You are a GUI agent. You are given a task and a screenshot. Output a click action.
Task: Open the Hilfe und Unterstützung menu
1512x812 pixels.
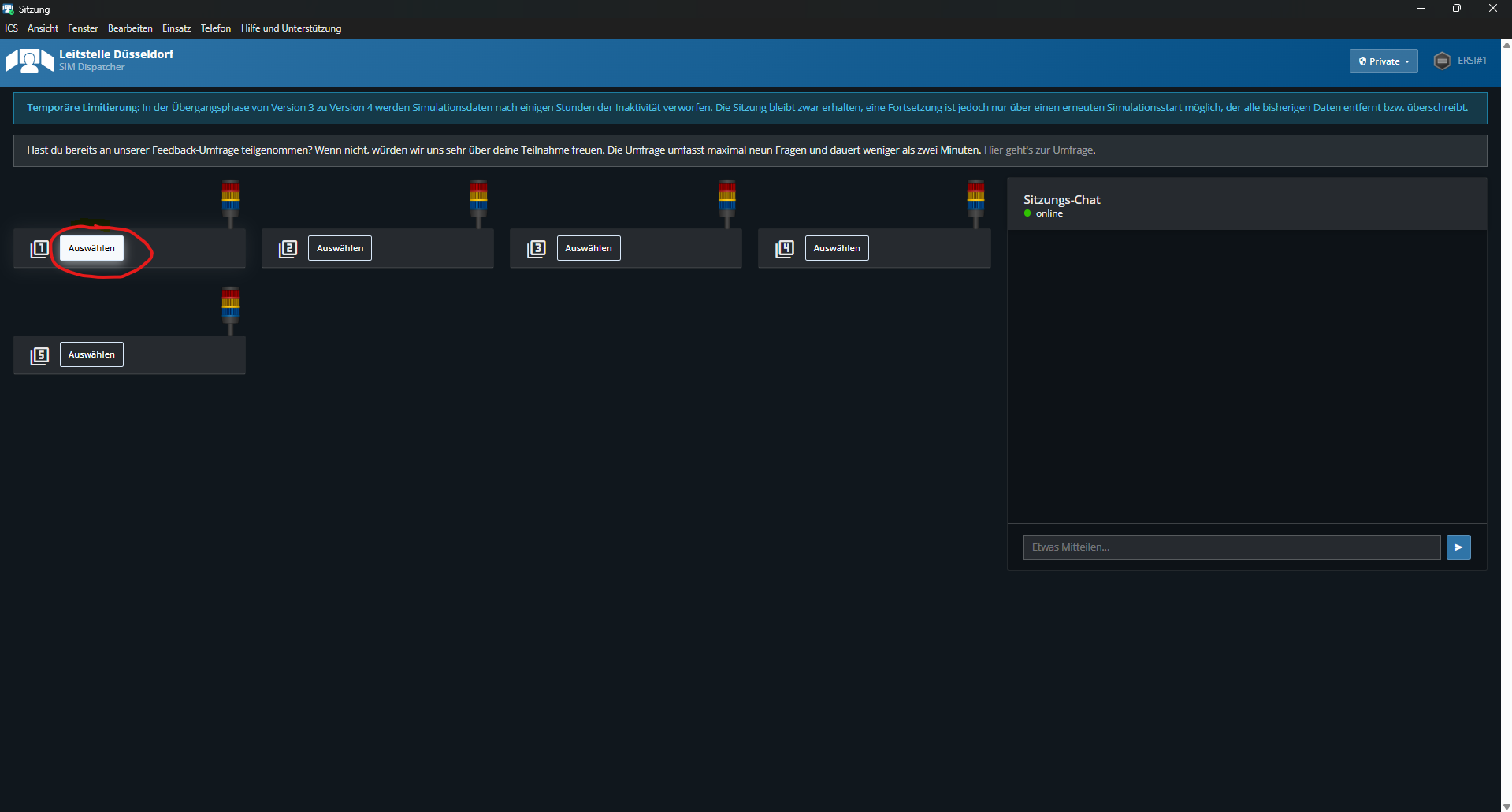291,28
